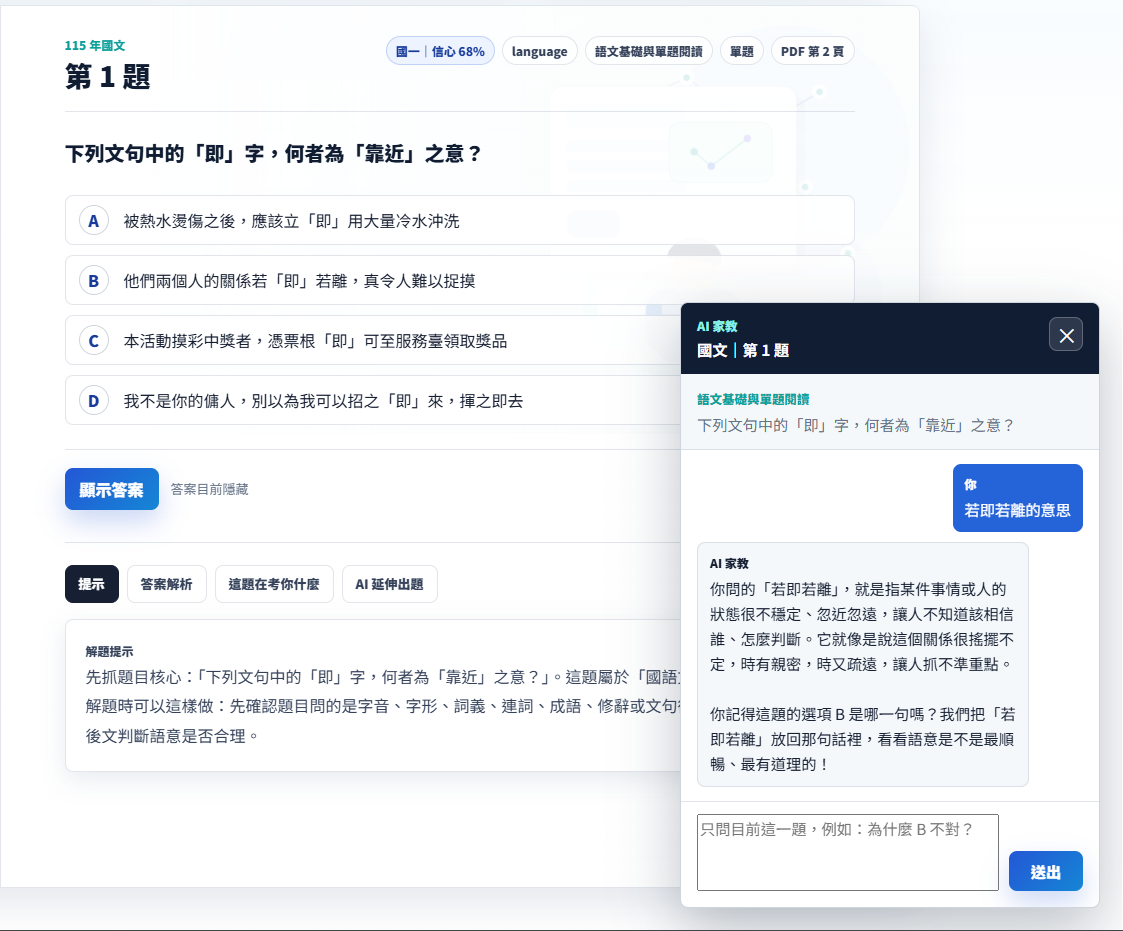The width and height of the screenshot is (1123, 931).
Task: Choose answer B 若「即」若離 option
Action: tap(459, 281)
